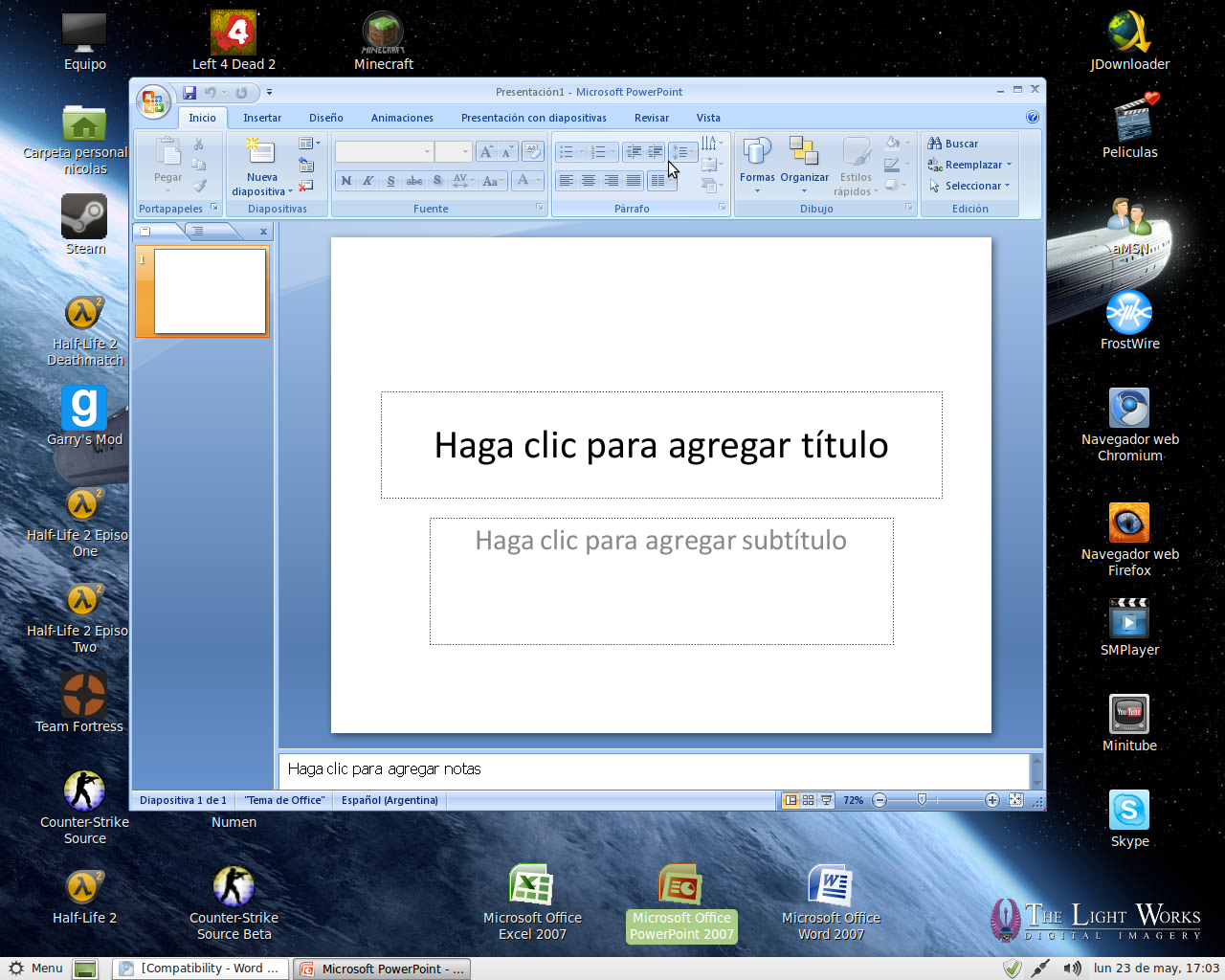Click the Formas shapes gallery icon

click(757, 151)
